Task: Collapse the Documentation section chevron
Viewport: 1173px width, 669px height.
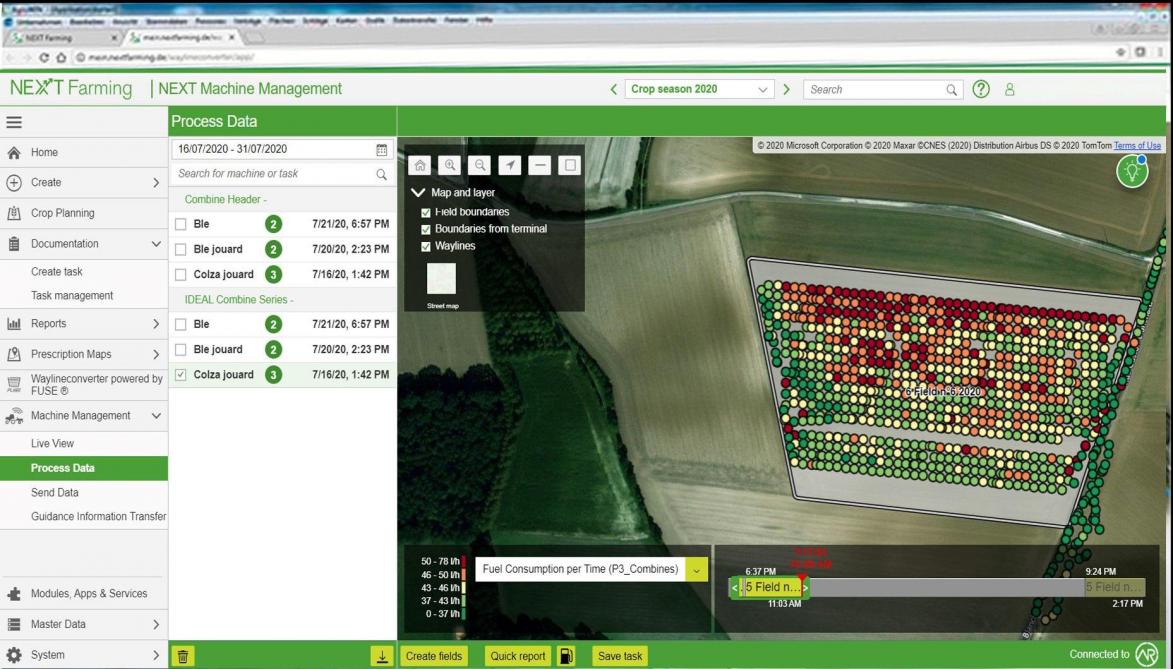Action: 156,244
